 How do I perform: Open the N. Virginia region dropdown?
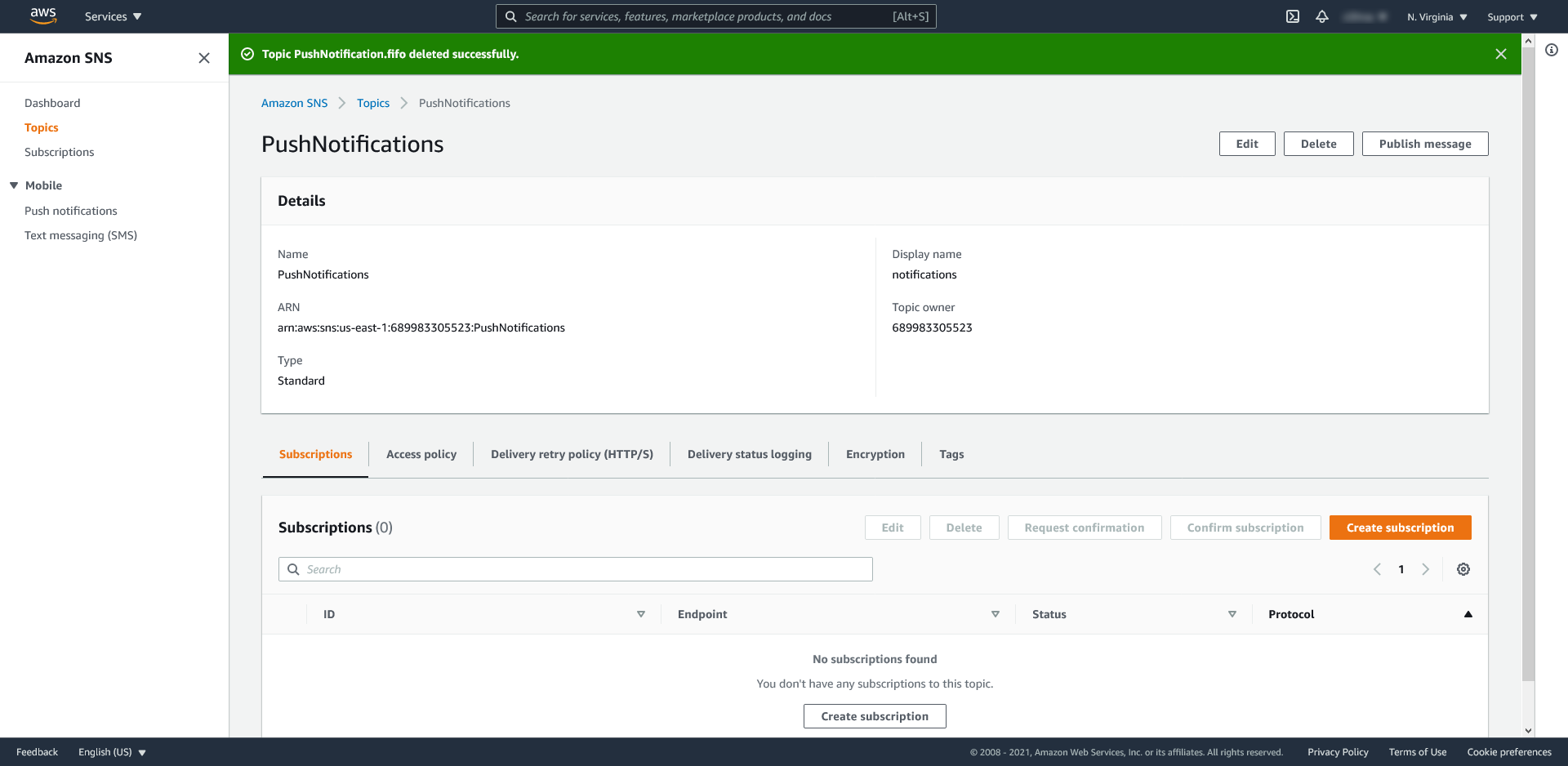click(x=1437, y=17)
